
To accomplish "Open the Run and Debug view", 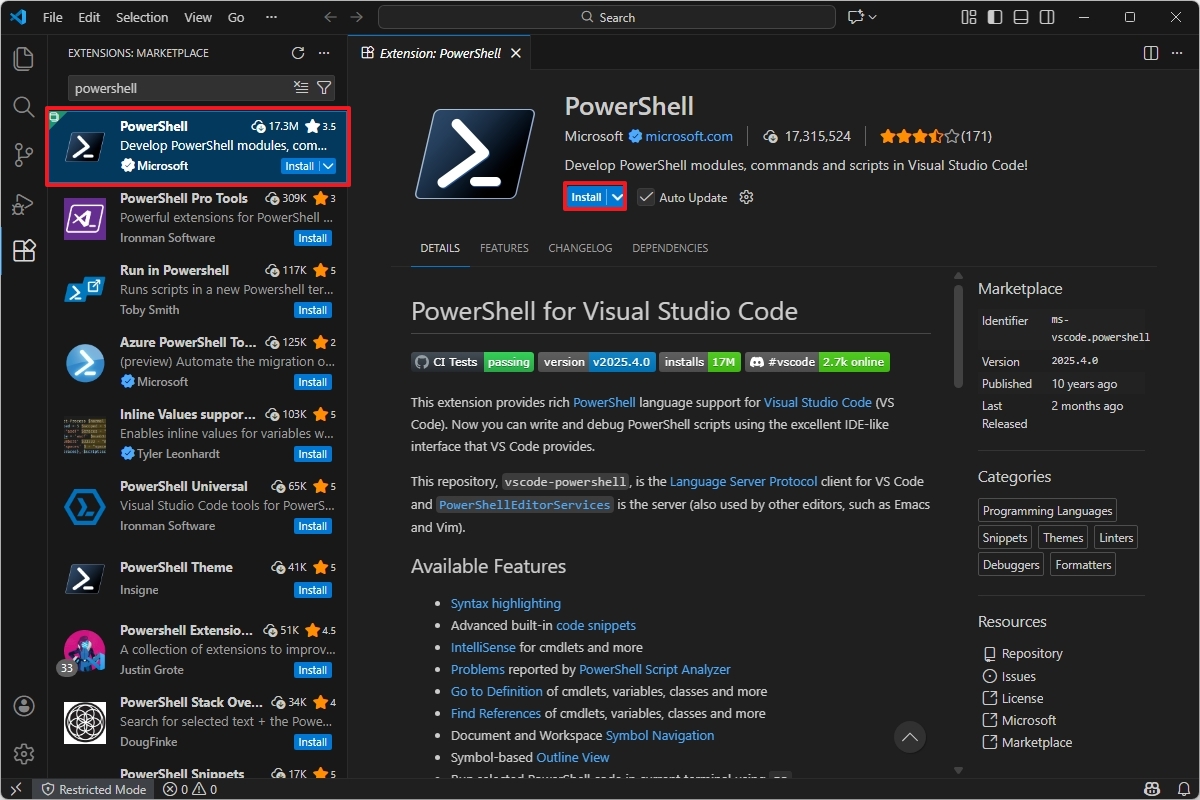I will click(x=24, y=203).
